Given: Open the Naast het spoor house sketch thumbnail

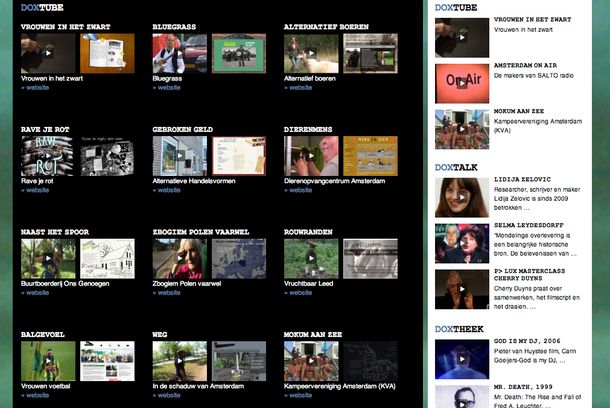Looking at the screenshot, I should (107, 259).
